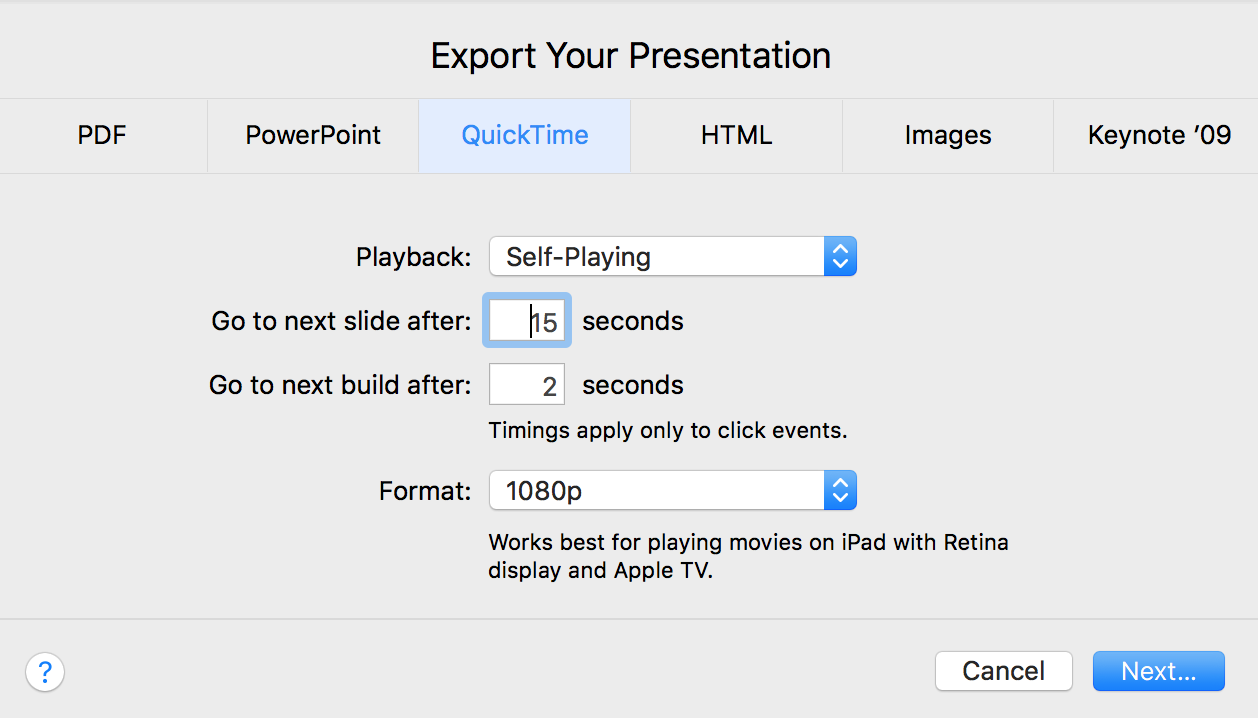Image resolution: width=1258 pixels, height=718 pixels.
Task: Switch to the HTML export tab
Action: pos(736,136)
